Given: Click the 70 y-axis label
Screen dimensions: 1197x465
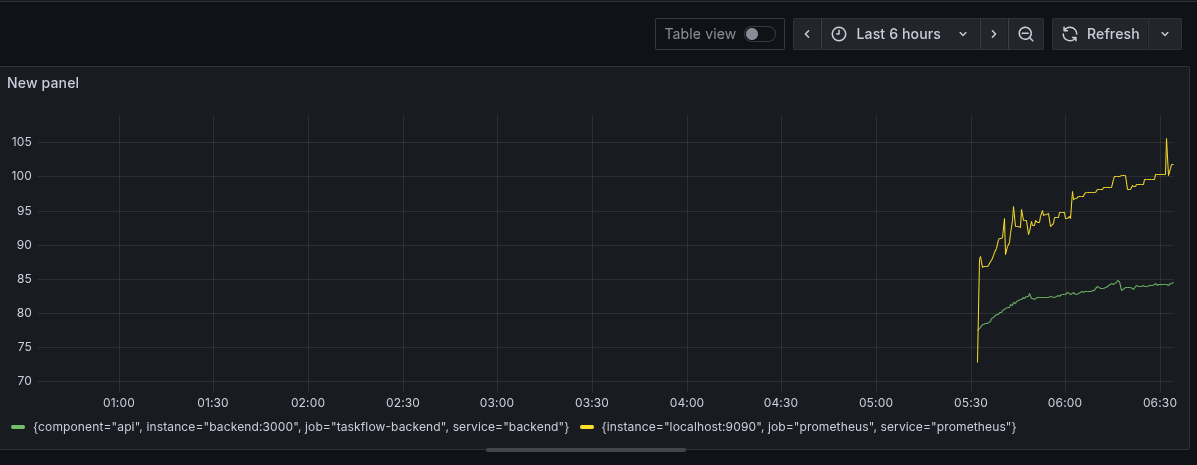Looking at the screenshot, I should tap(23, 382).
